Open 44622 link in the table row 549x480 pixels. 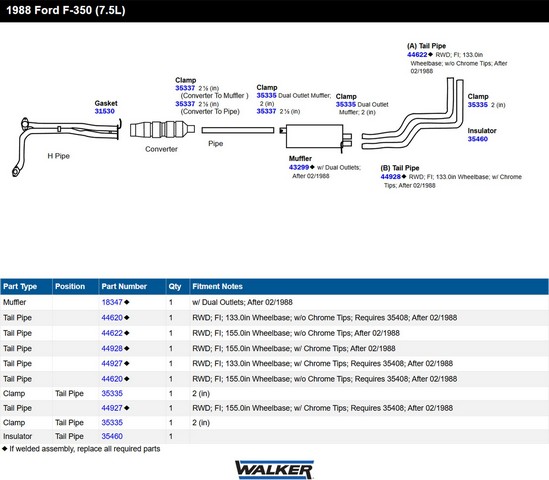pos(112,333)
